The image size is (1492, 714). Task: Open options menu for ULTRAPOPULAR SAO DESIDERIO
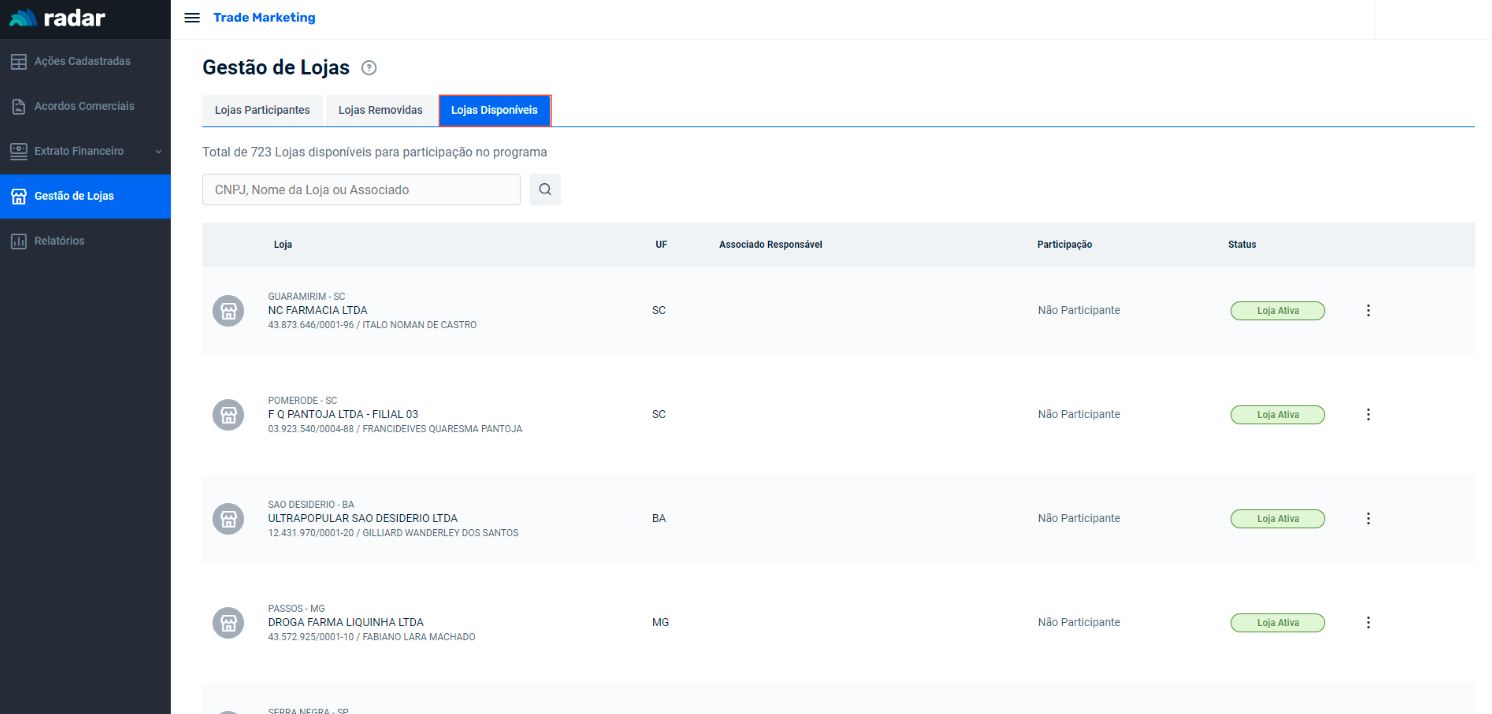tap(1368, 519)
